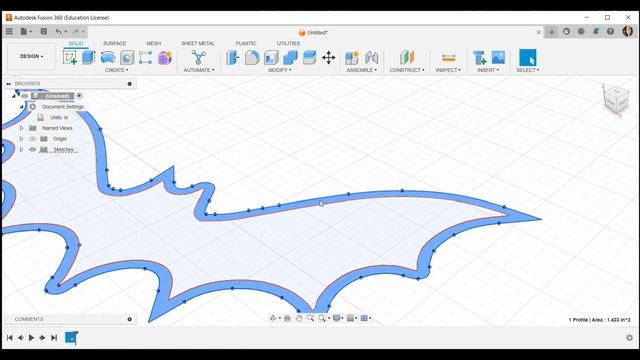Toggle visibility of the Origin folder
This screenshot has height=360, width=640.
pos(33,139)
